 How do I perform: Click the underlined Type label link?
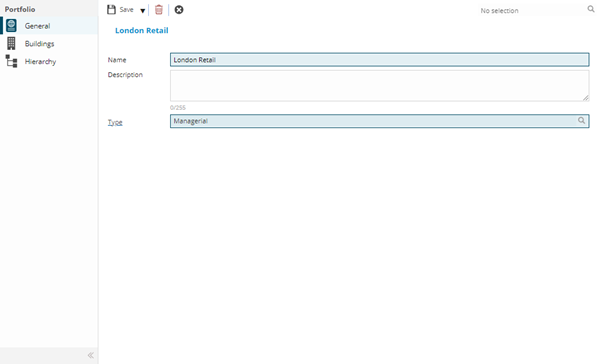tap(115, 122)
